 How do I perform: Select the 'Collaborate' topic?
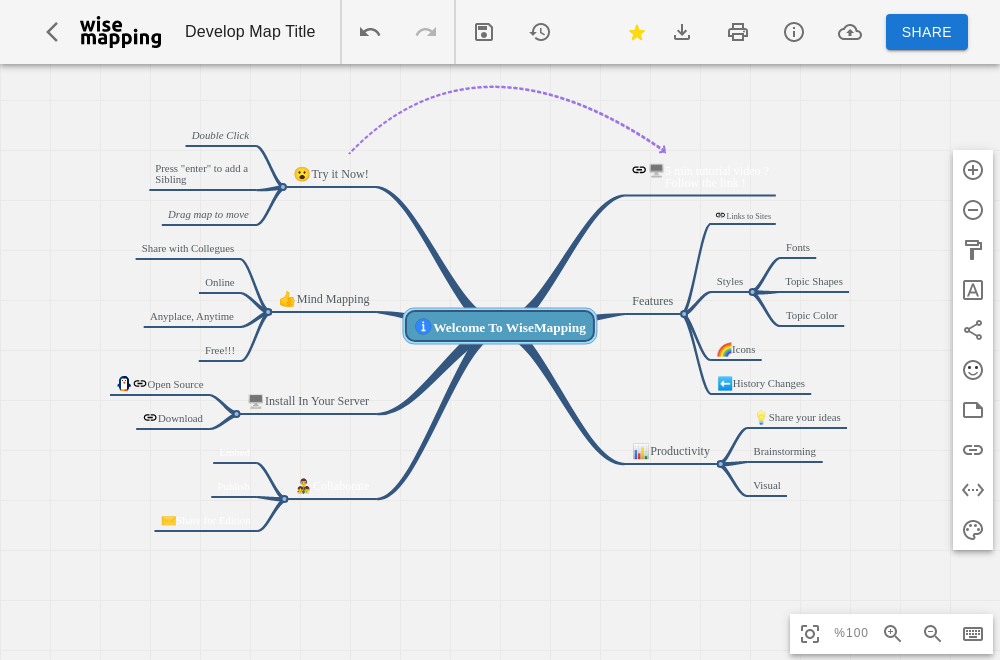(x=333, y=486)
